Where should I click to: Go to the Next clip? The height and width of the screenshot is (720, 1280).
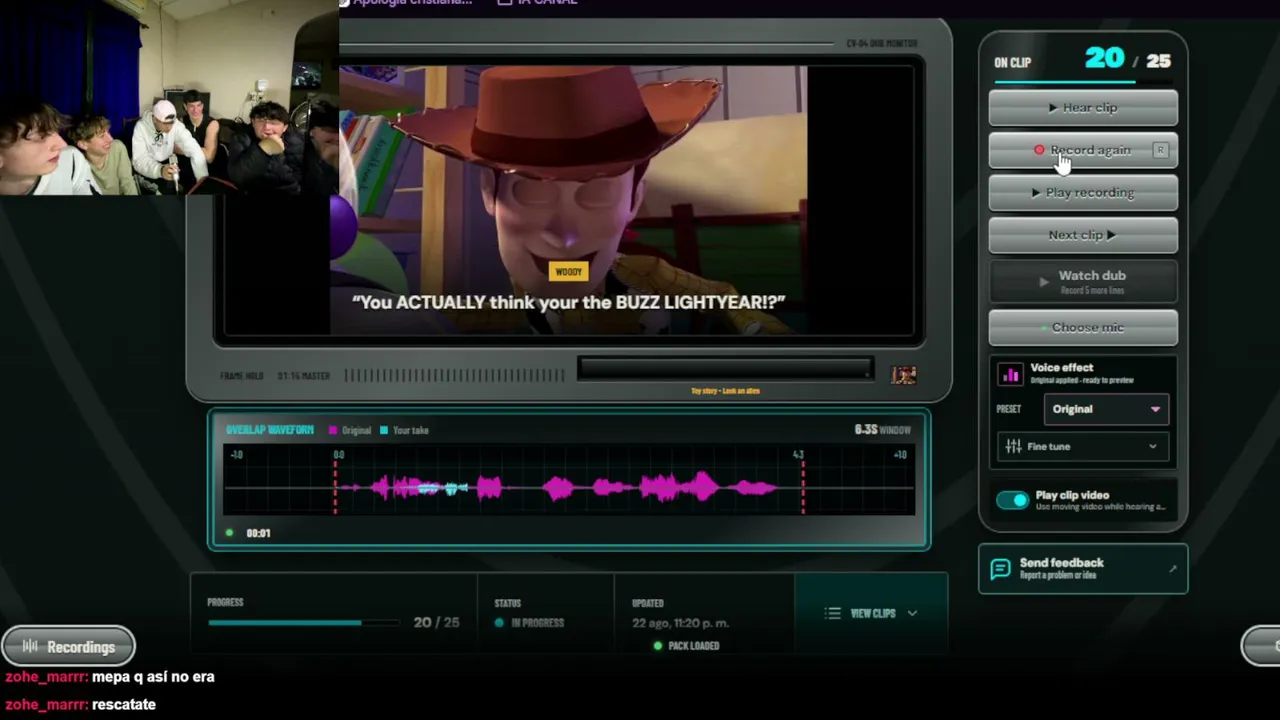click(1083, 235)
